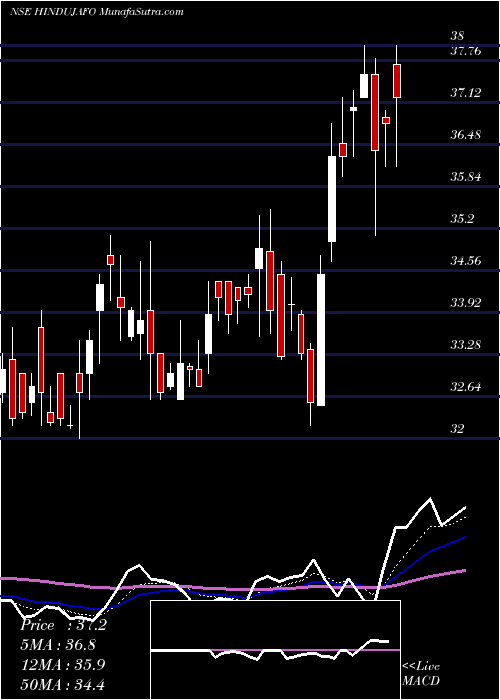Click the 35.2 price axis label
Image resolution: width=500 pixels, height=700 pixels.
[462, 219]
